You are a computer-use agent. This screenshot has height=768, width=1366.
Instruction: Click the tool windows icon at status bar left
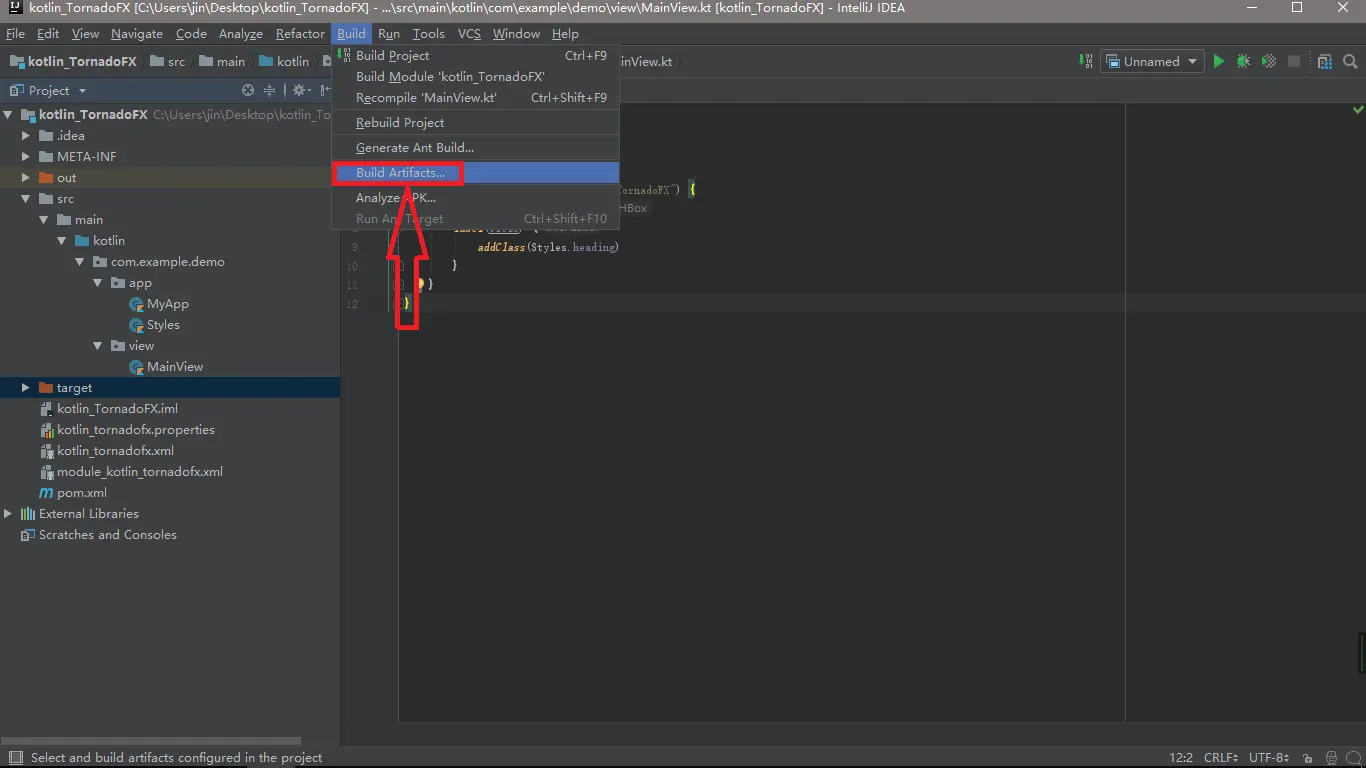coord(15,758)
